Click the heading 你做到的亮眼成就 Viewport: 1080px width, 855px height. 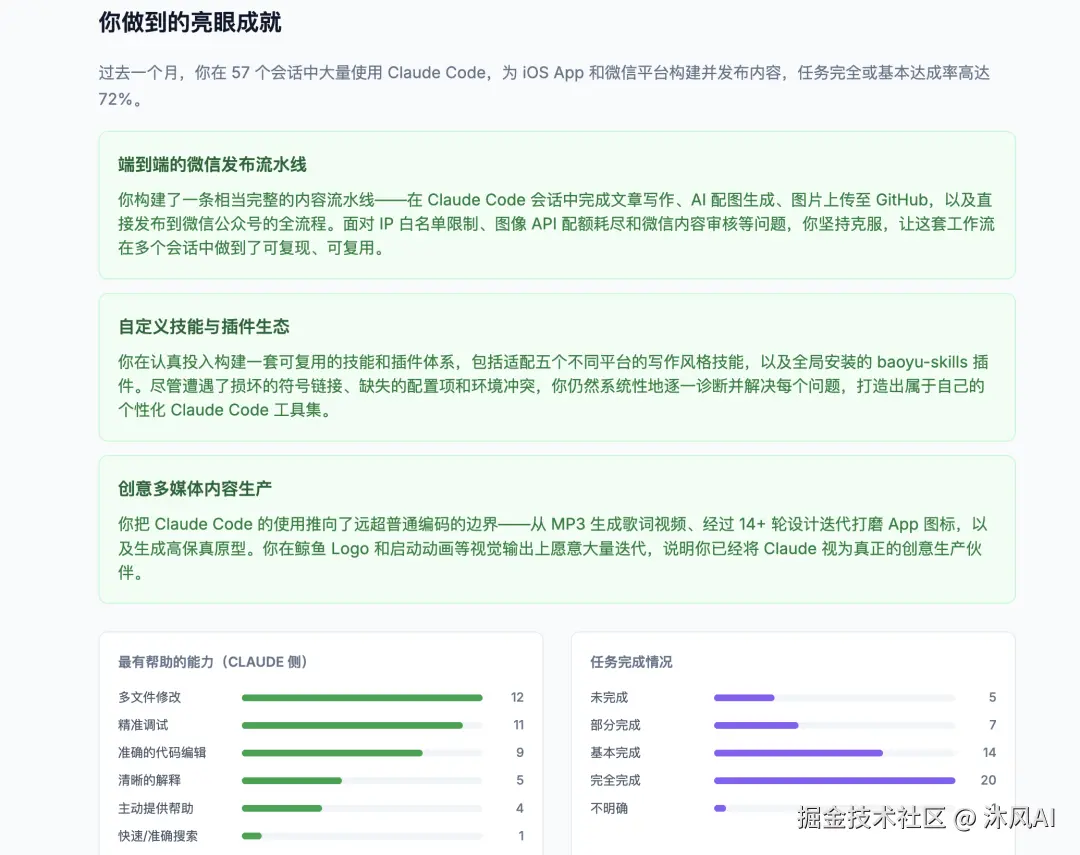coord(189,23)
